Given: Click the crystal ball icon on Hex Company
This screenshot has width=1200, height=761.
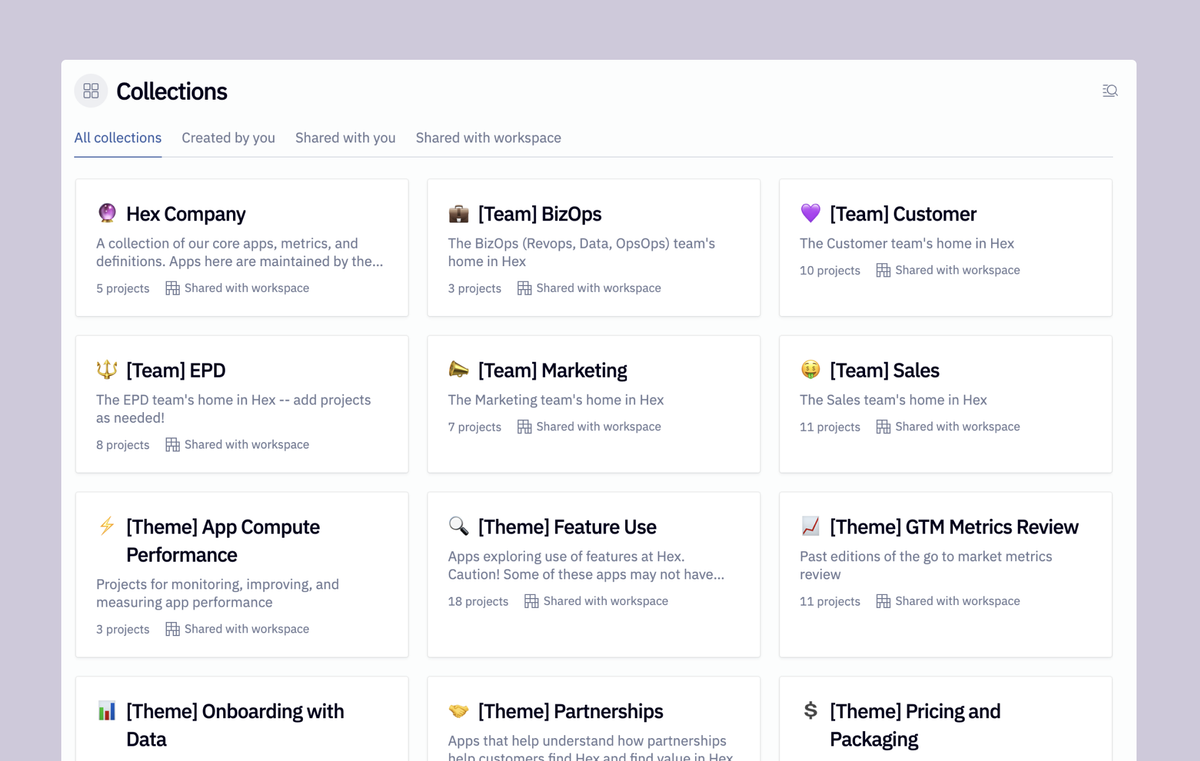Looking at the screenshot, I should coord(107,213).
